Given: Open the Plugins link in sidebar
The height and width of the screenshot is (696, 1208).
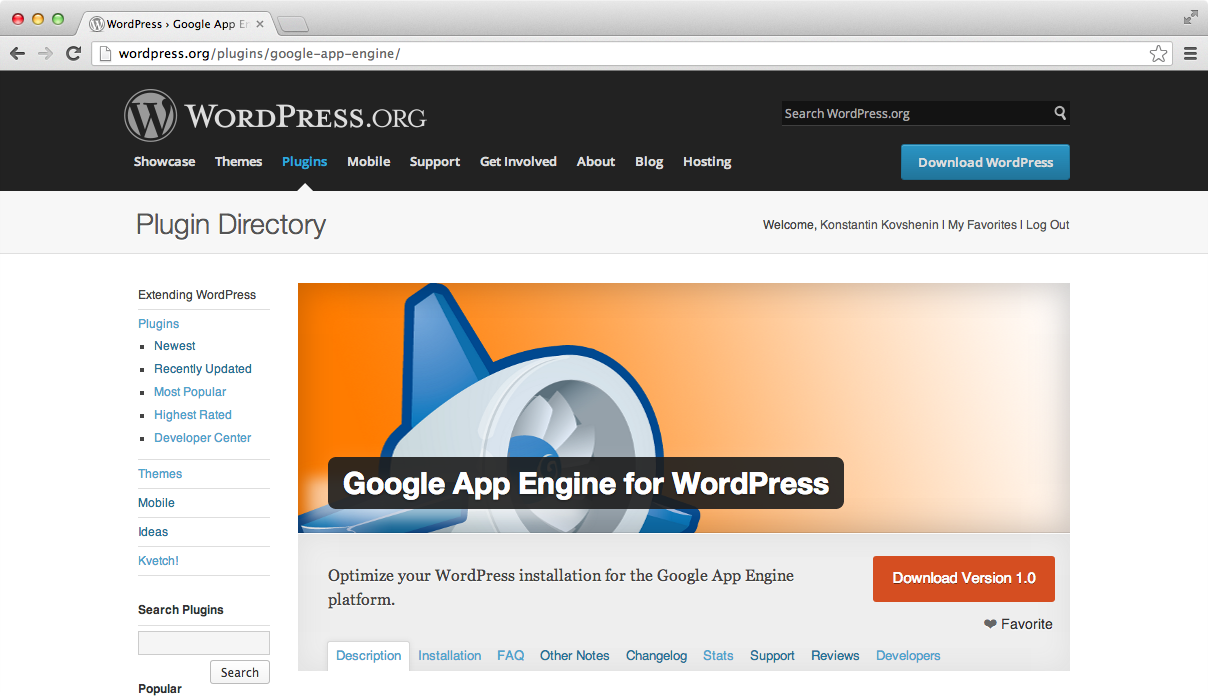Looking at the screenshot, I should 158,324.
